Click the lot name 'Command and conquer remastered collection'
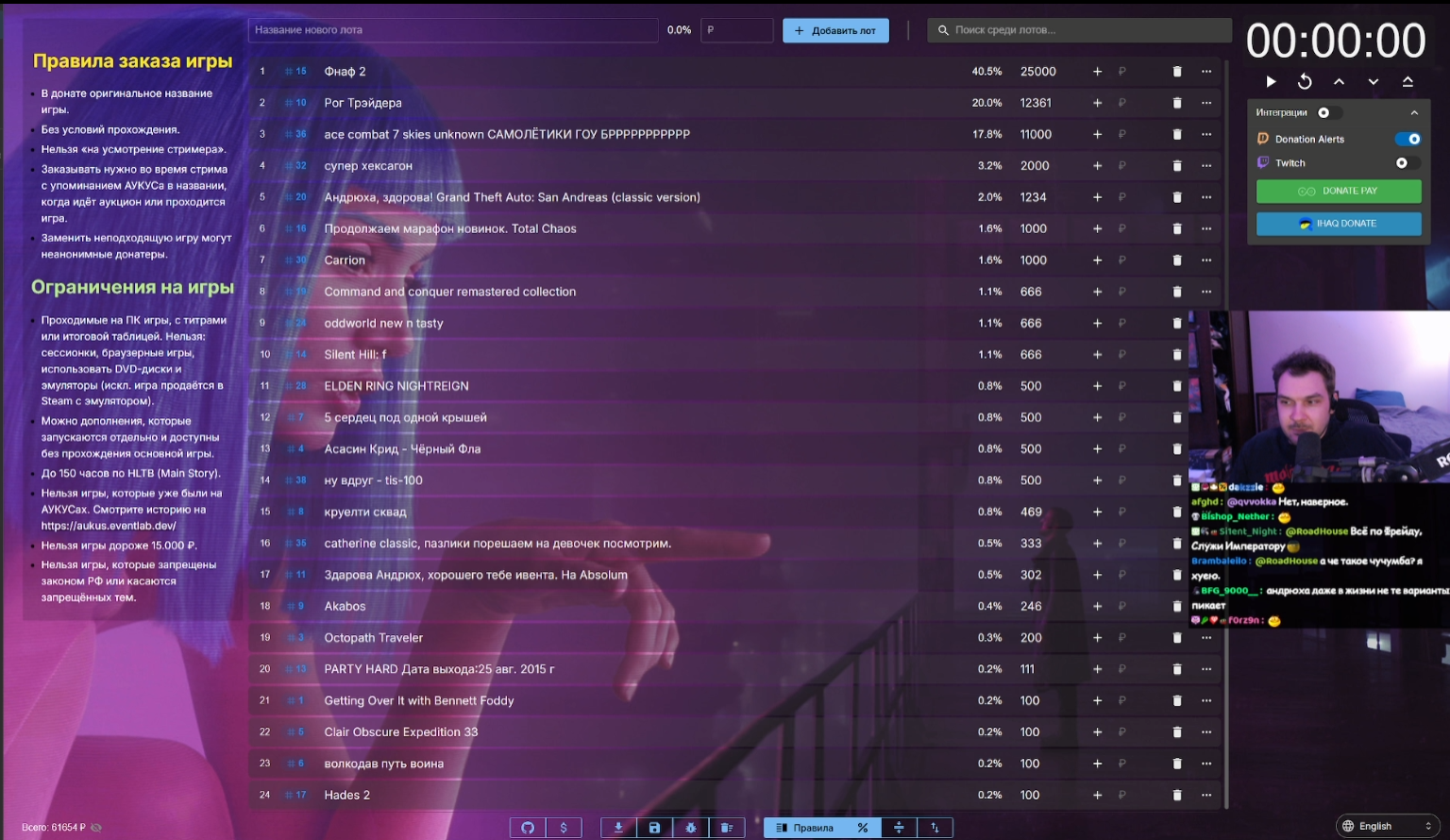The width and height of the screenshot is (1450, 840). tap(450, 292)
